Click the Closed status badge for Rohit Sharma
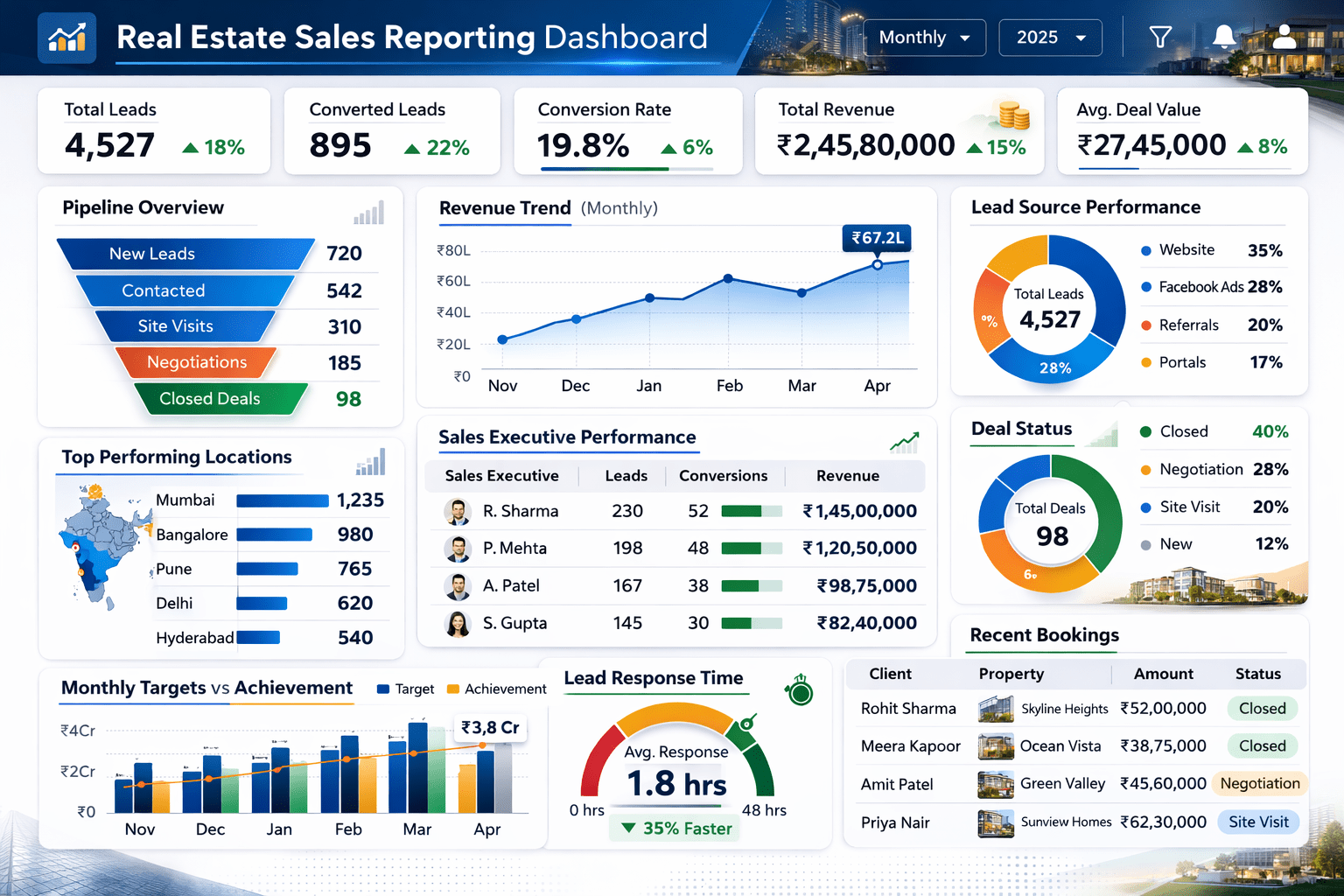 pyautogui.click(x=1262, y=708)
